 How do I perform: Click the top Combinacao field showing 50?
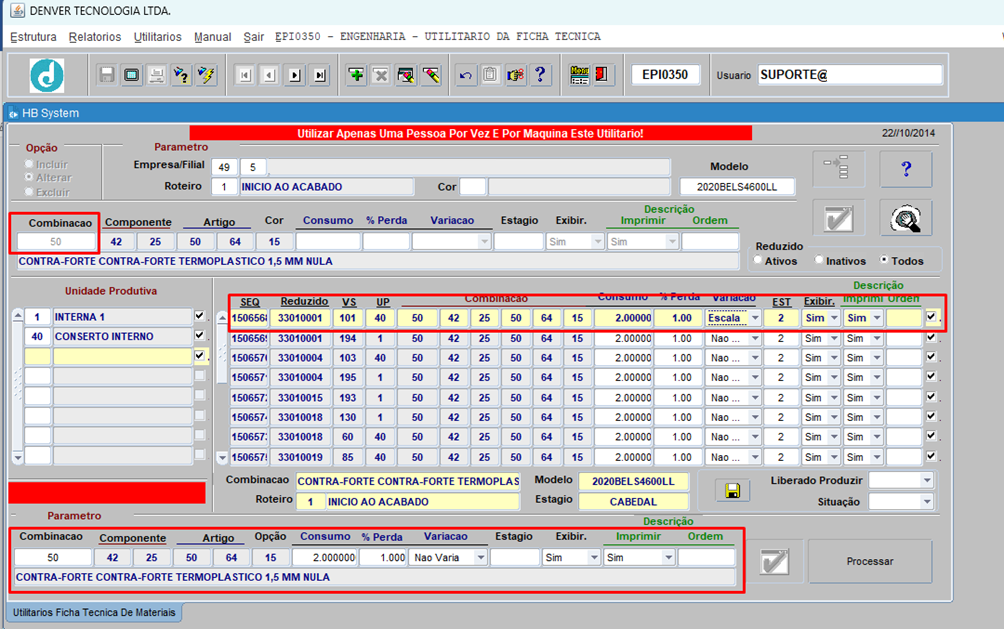coord(56,242)
